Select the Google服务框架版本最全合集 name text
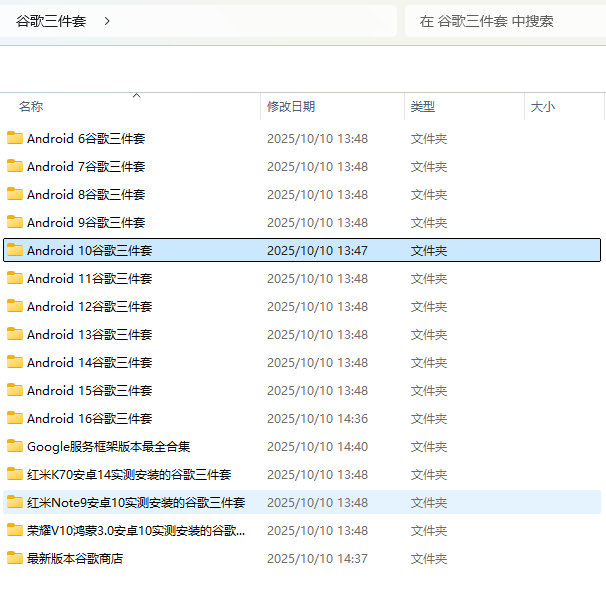The image size is (606, 604). [109, 447]
